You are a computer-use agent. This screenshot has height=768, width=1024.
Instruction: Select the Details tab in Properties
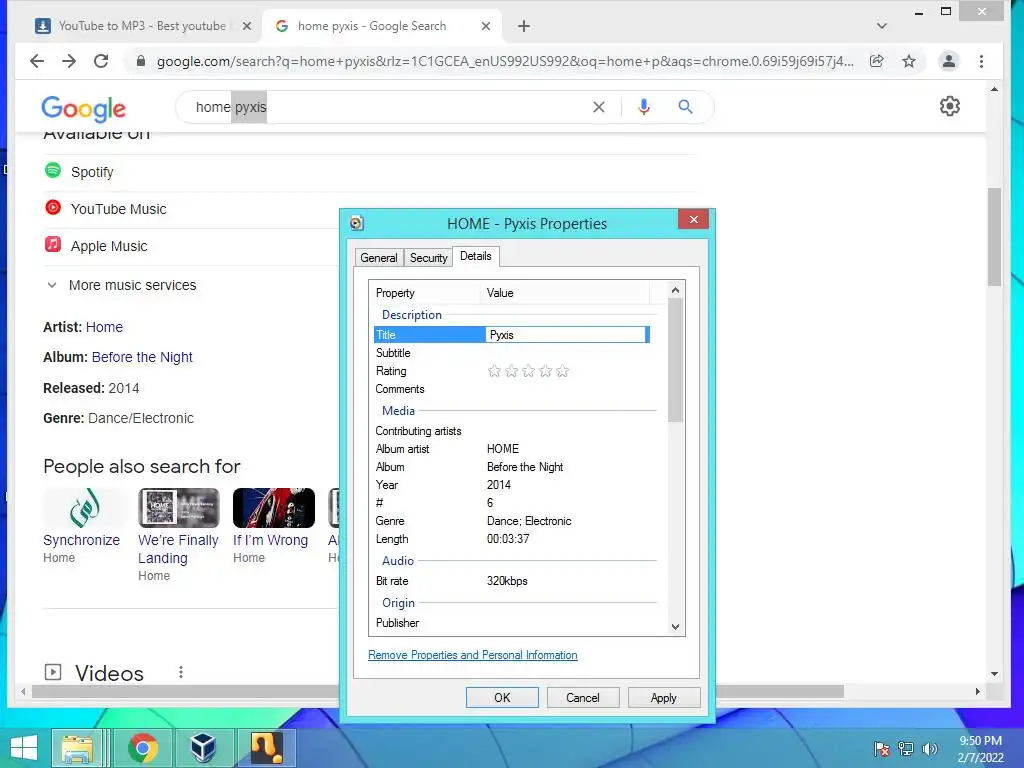(475, 256)
